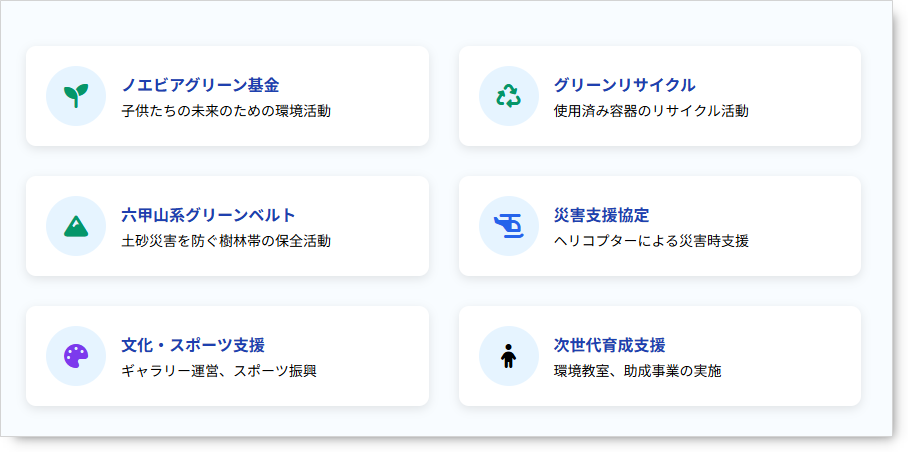The height and width of the screenshot is (452, 908).
Task: Open the 文化・スポーツ支援 heading
Action: coord(193,345)
